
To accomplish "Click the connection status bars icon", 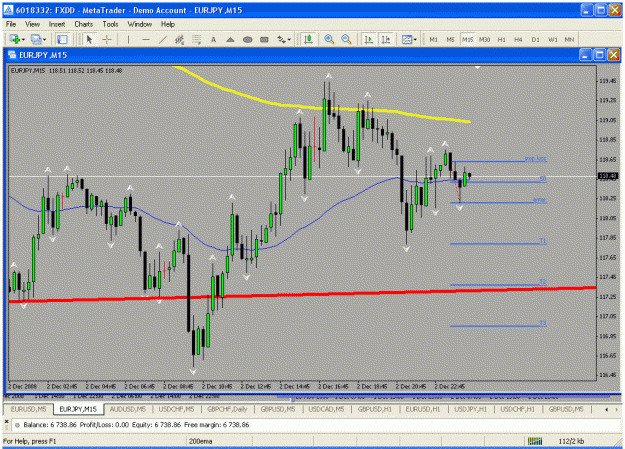I will point(535,441).
